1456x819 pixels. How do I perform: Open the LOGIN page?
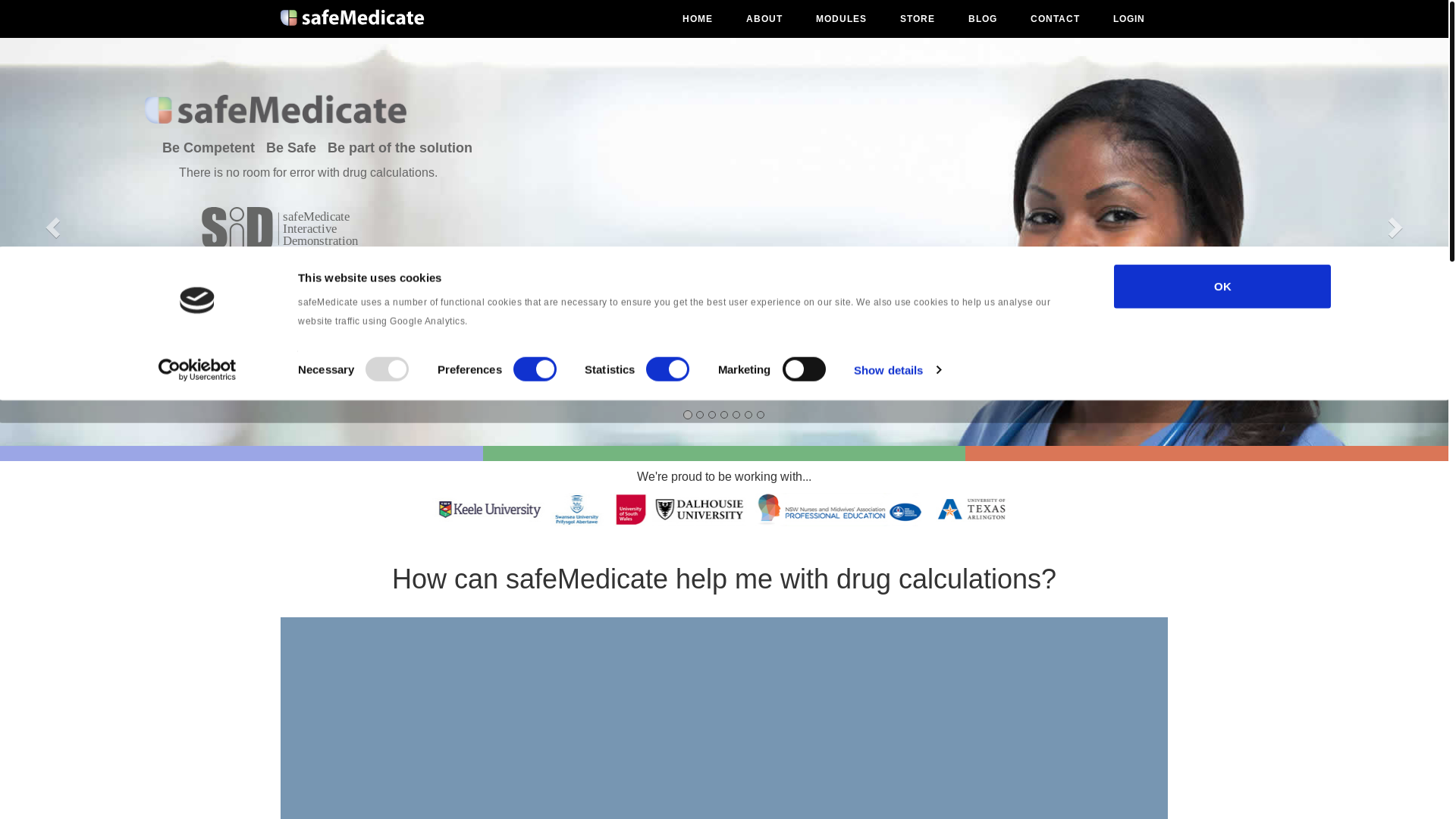pos(1129,19)
